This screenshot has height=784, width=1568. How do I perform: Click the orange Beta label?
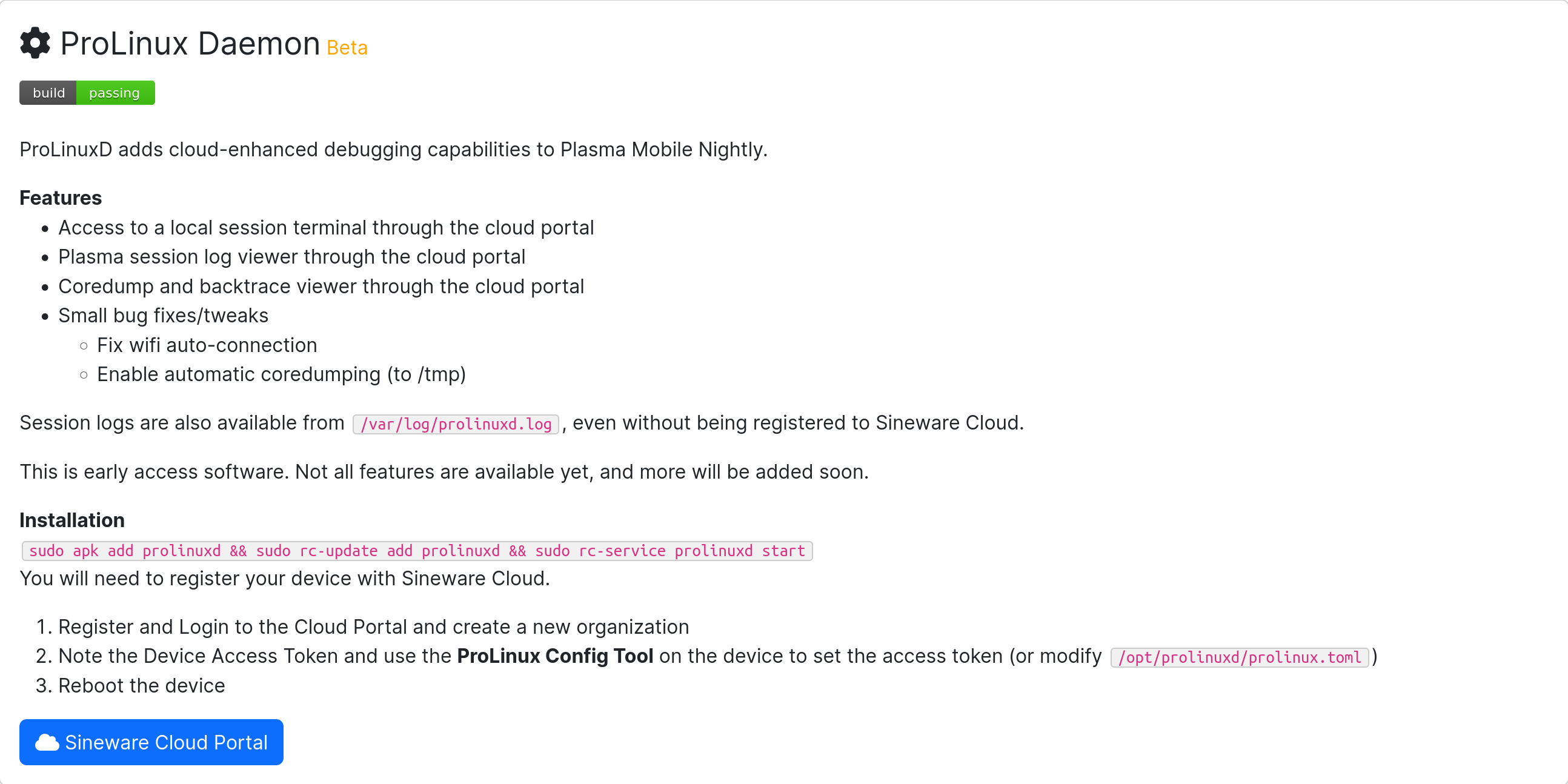(x=347, y=47)
